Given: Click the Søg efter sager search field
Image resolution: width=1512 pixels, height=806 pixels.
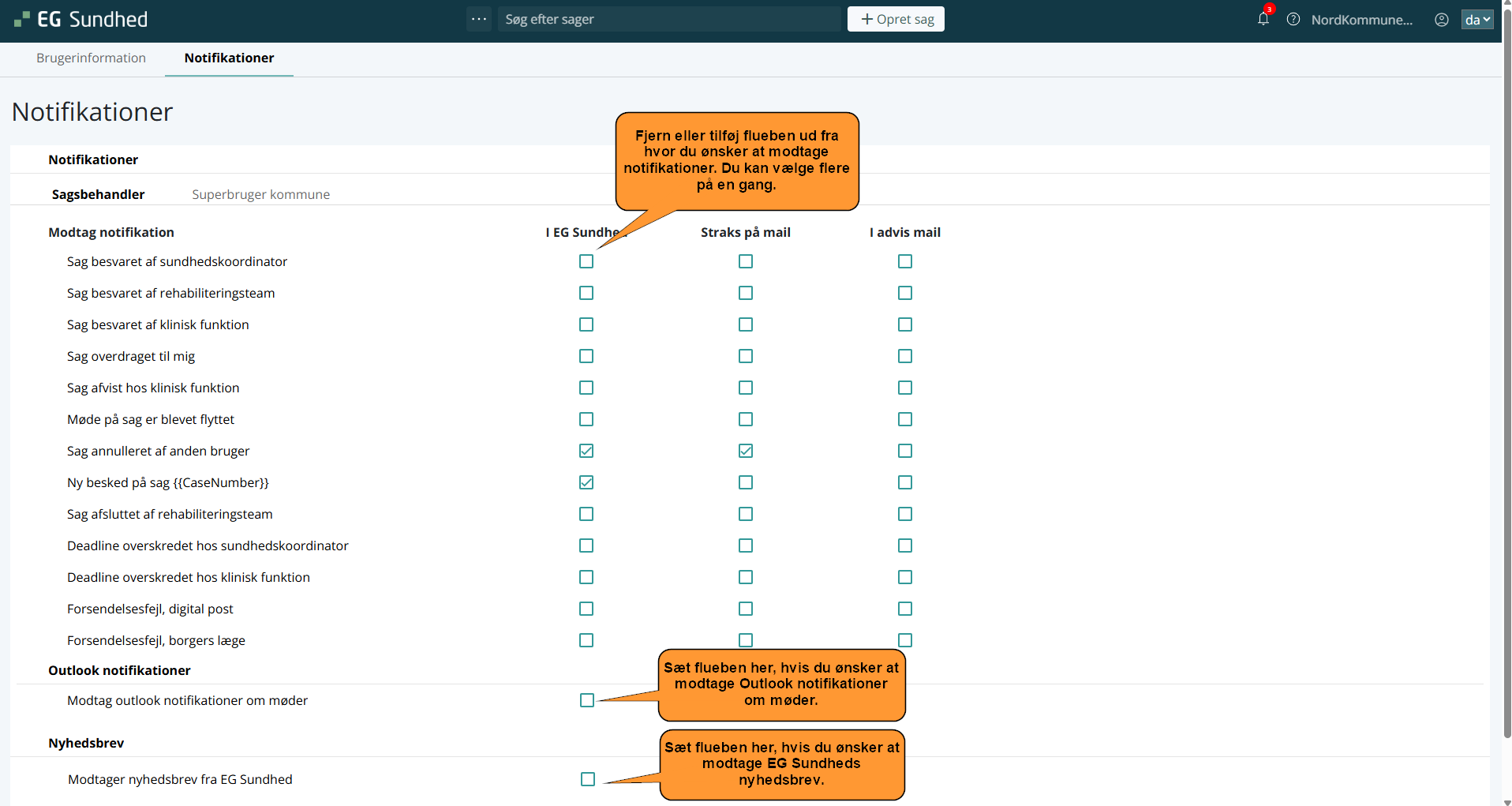Looking at the screenshot, I should [671, 19].
